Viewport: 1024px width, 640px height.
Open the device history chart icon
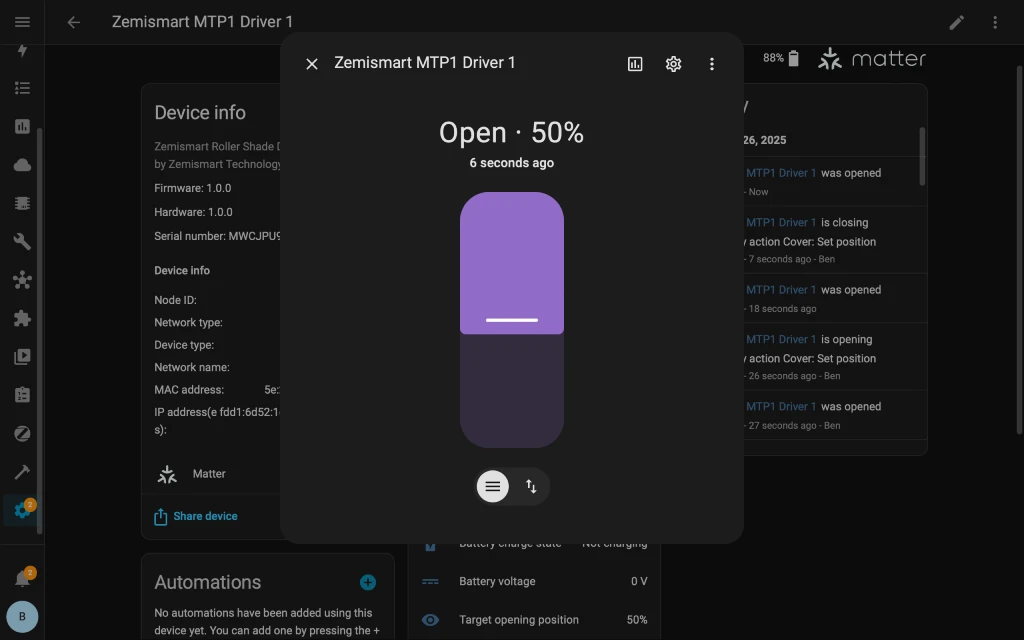pos(635,63)
